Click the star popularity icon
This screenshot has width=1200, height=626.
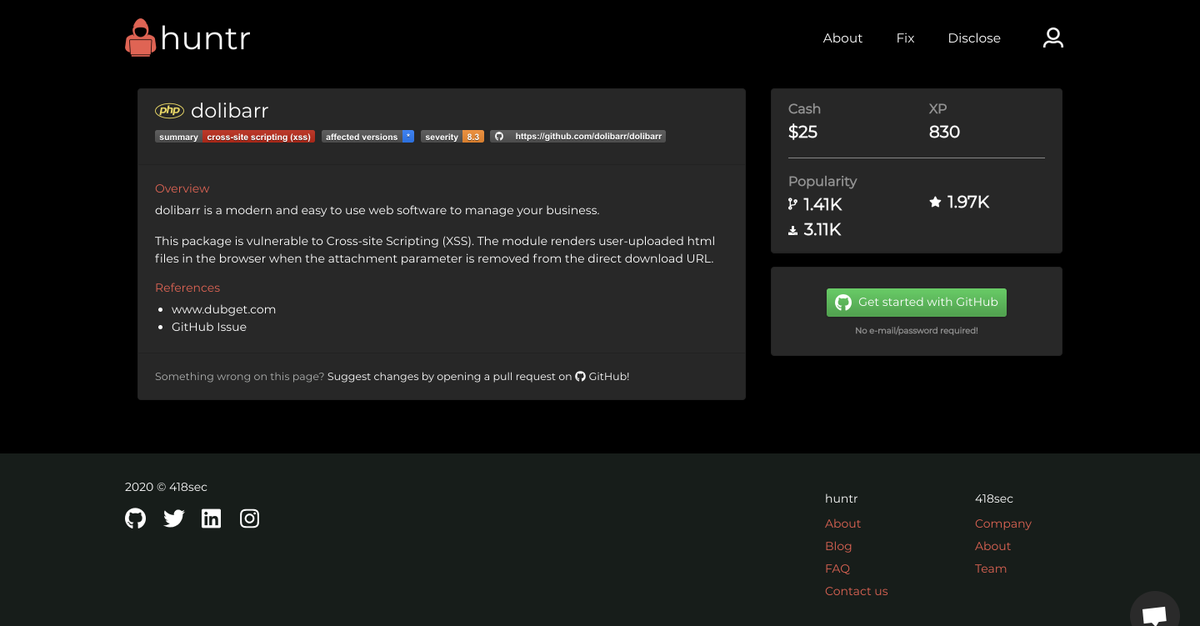[x=935, y=202]
